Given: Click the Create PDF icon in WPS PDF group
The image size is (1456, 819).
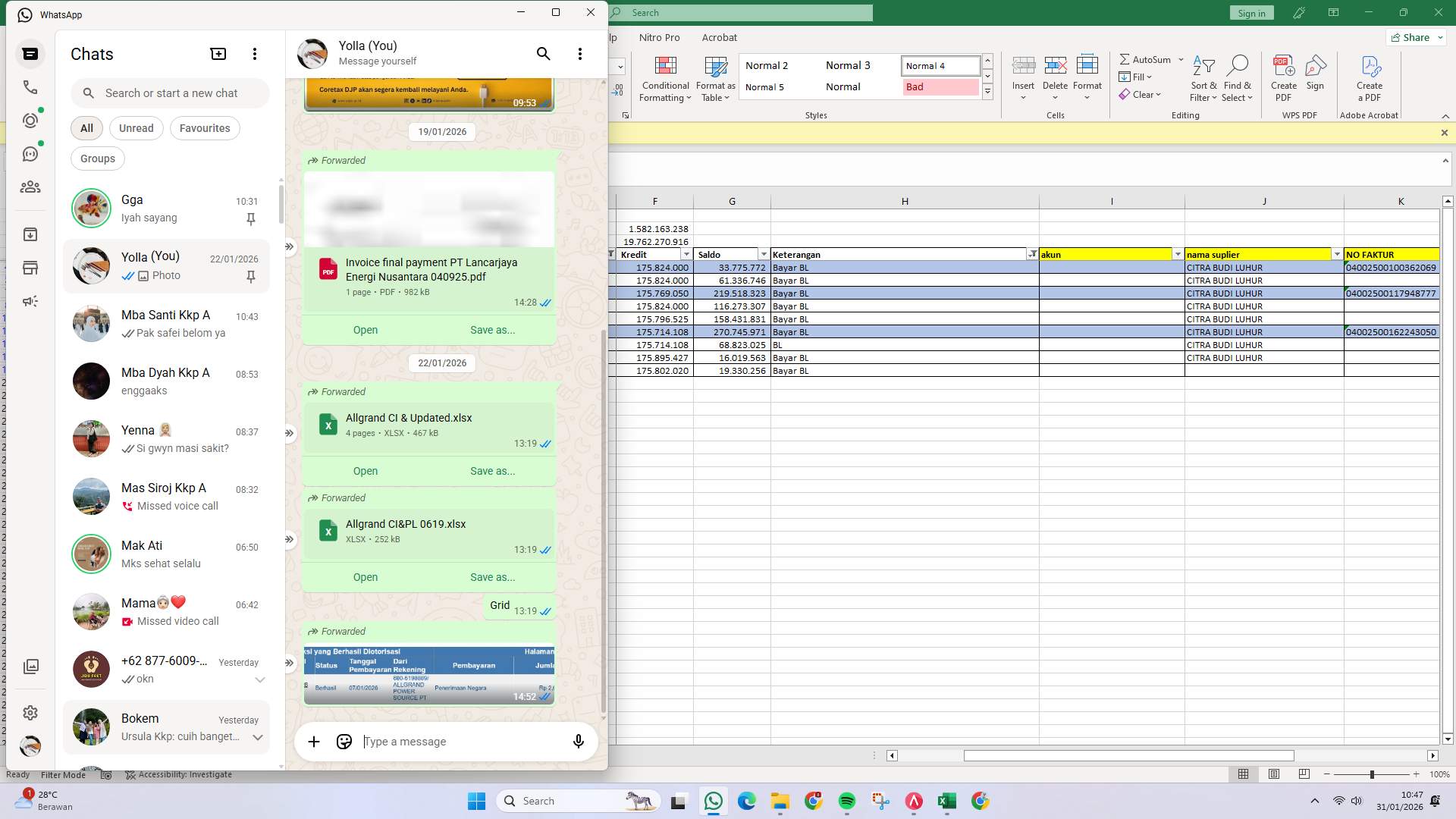Looking at the screenshot, I should pyautogui.click(x=1283, y=76).
